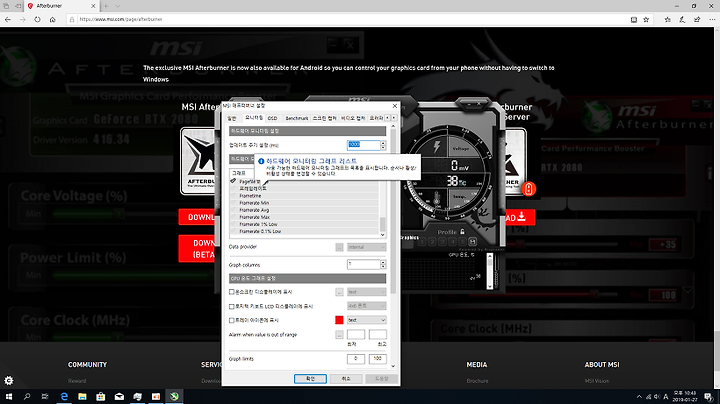Viewport: 720px width, 404px height.
Task: Open Microsoft Store from taskbar
Action: [x=101, y=396]
